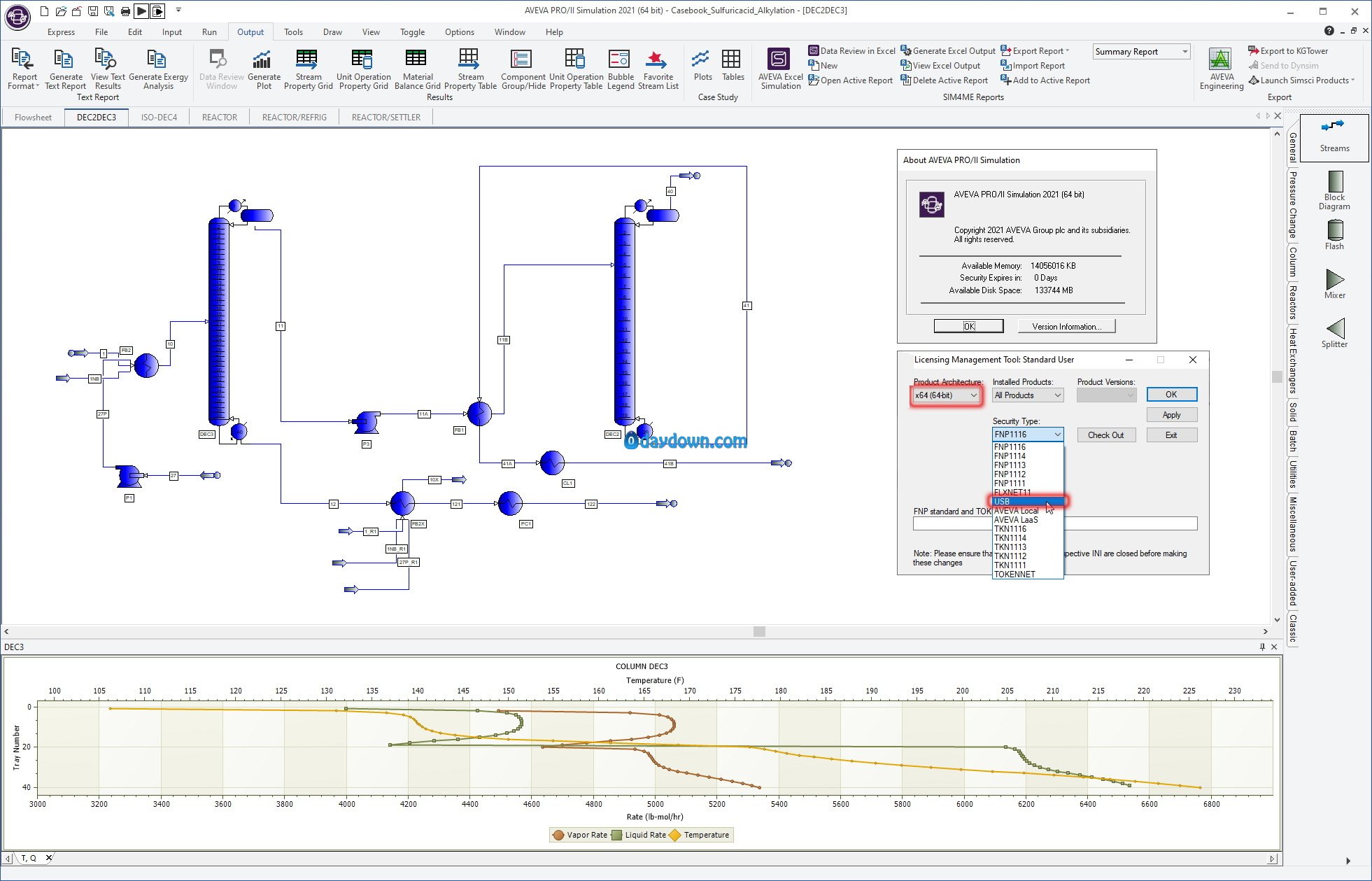Viewport: 1372px width, 881px height.
Task: Open the Express menu
Action: pyautogui.click(x=61, y=31)
